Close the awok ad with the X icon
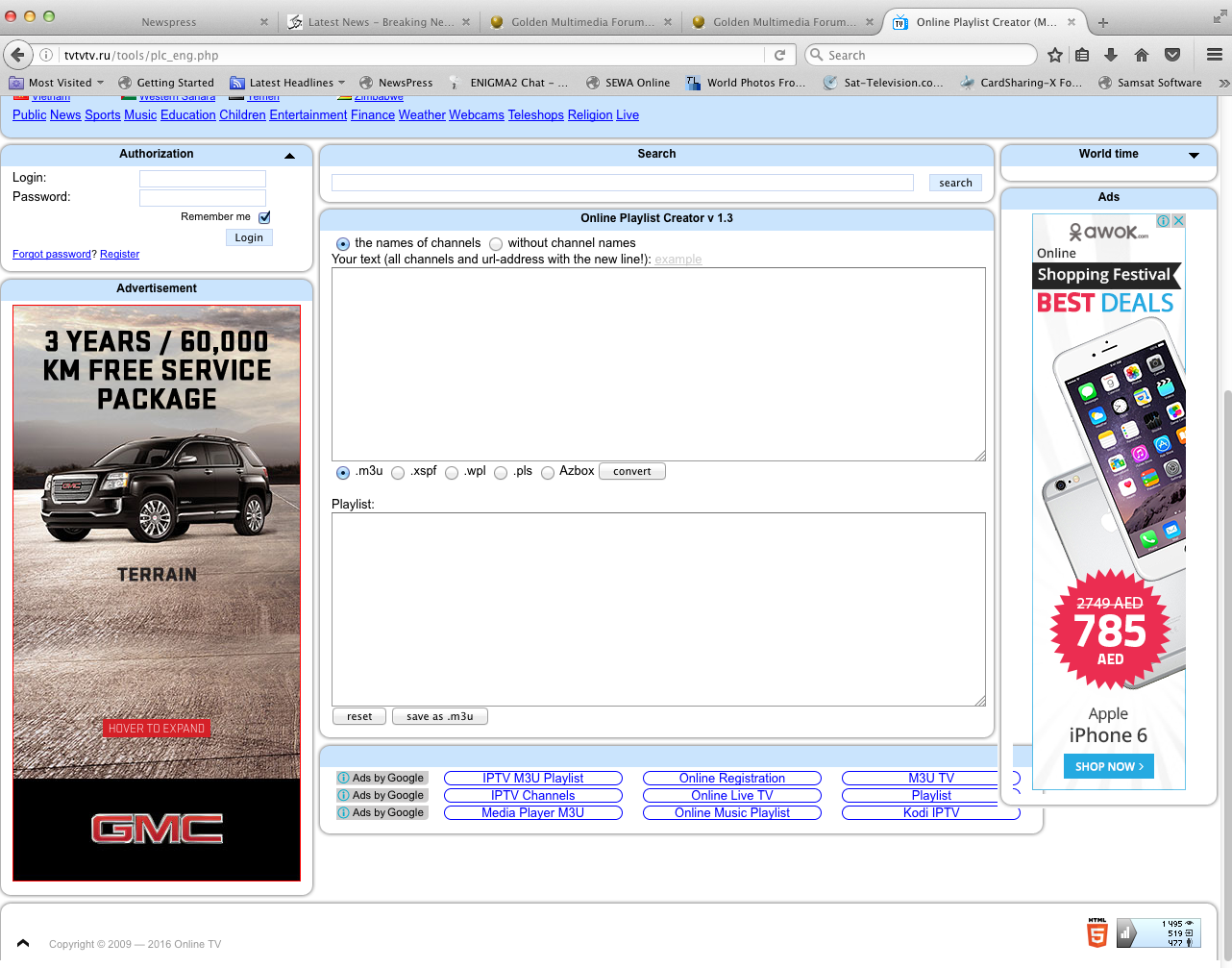This screenshot has height=968, width=1232. tap(1178, 221)
